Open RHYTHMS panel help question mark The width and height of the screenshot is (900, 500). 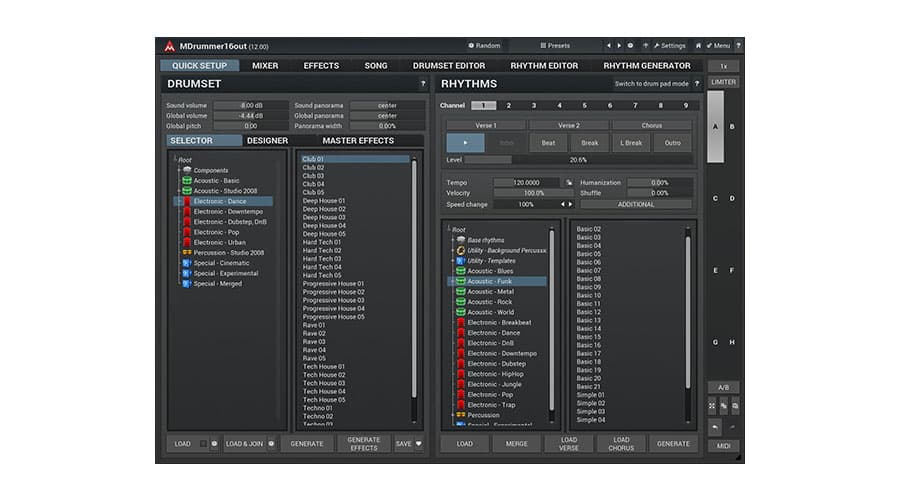(x=697, y=84)
